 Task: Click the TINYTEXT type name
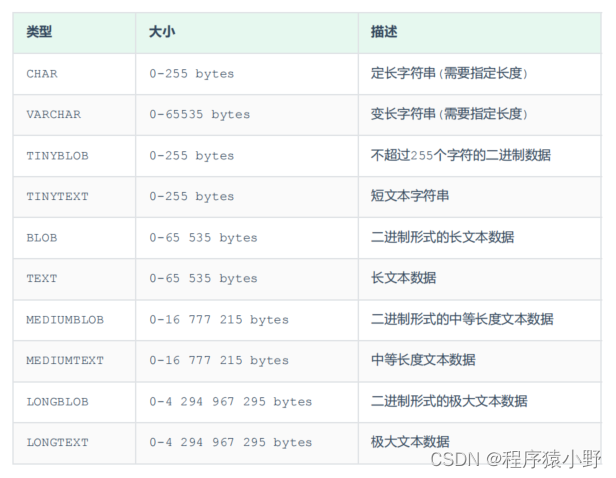click(57, 197)
